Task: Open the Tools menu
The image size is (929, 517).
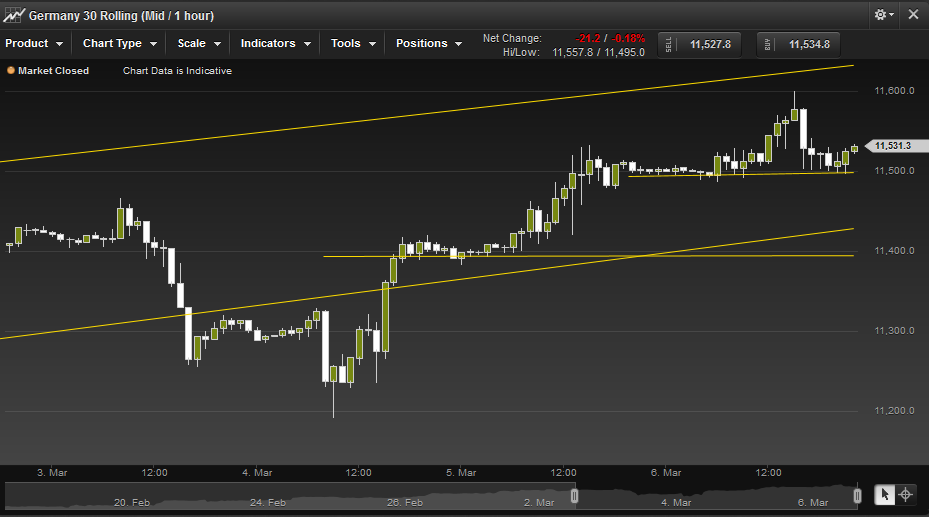Action: 353,43
